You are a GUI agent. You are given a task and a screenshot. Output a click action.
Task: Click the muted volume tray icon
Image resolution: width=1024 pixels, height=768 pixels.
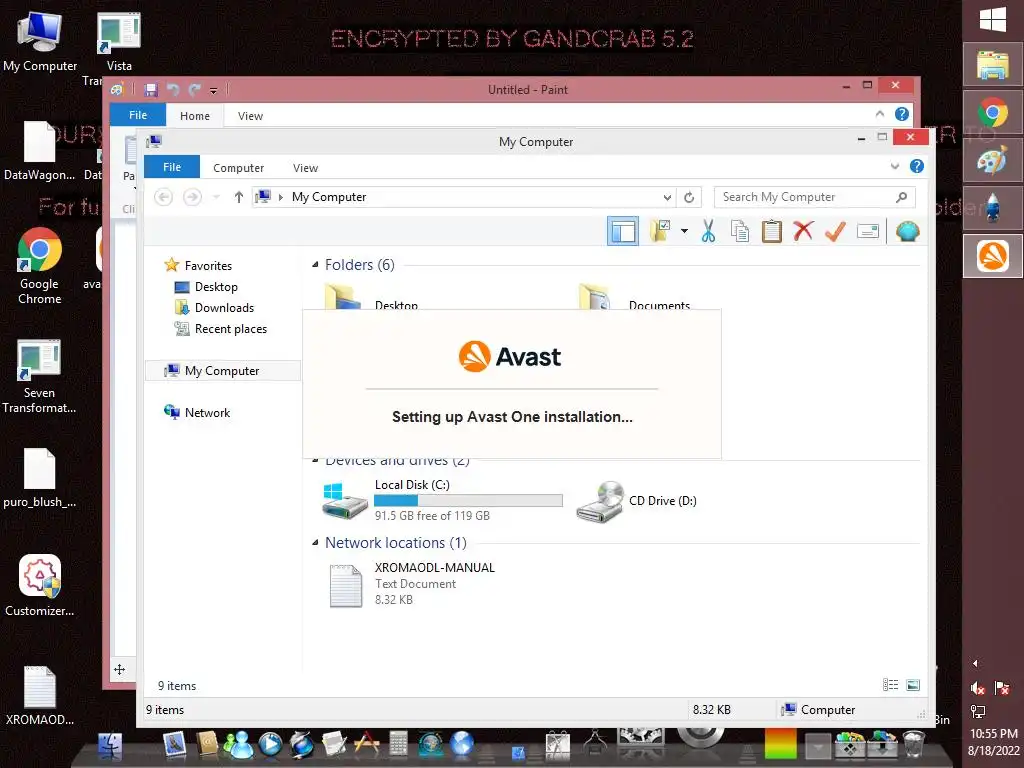click(978, 688)
